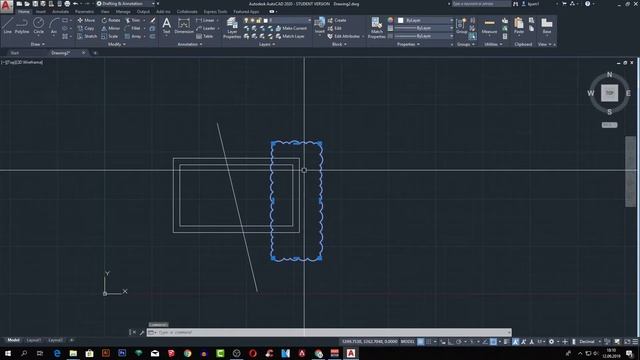Viewport: 640px width, 360px height.
Task: Open Layer Properties manager
Action: [232, 28]
